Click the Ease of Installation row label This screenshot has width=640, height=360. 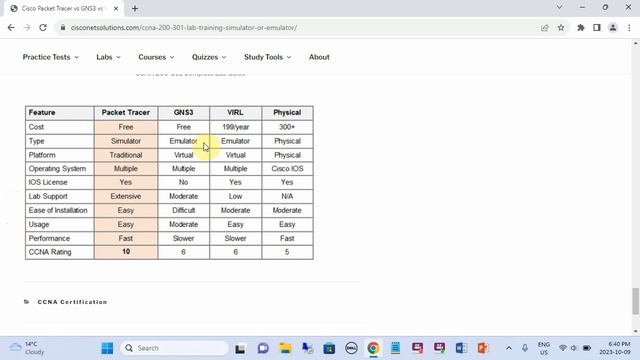pos(58,210)
